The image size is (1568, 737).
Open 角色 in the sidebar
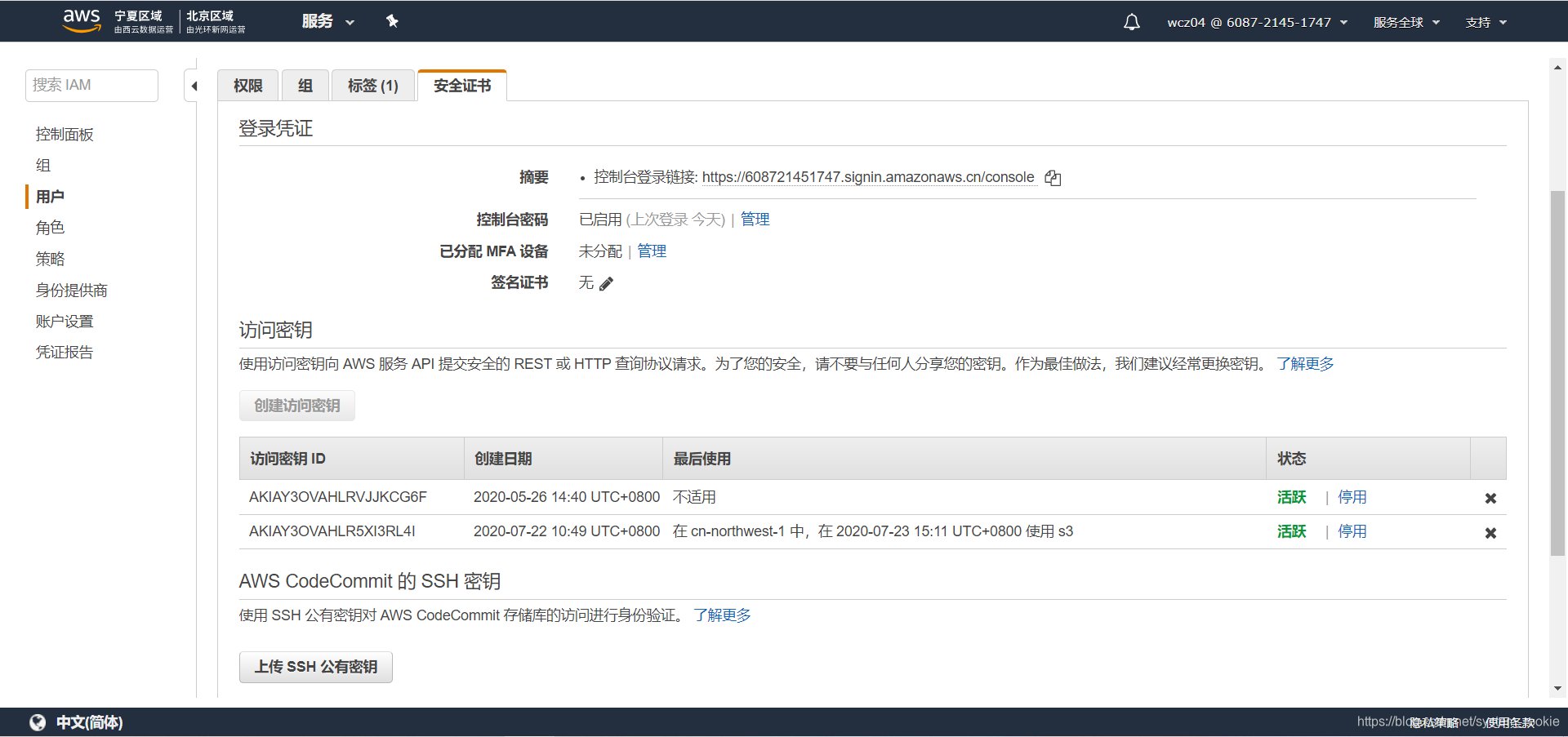click(x=50, y=228)
